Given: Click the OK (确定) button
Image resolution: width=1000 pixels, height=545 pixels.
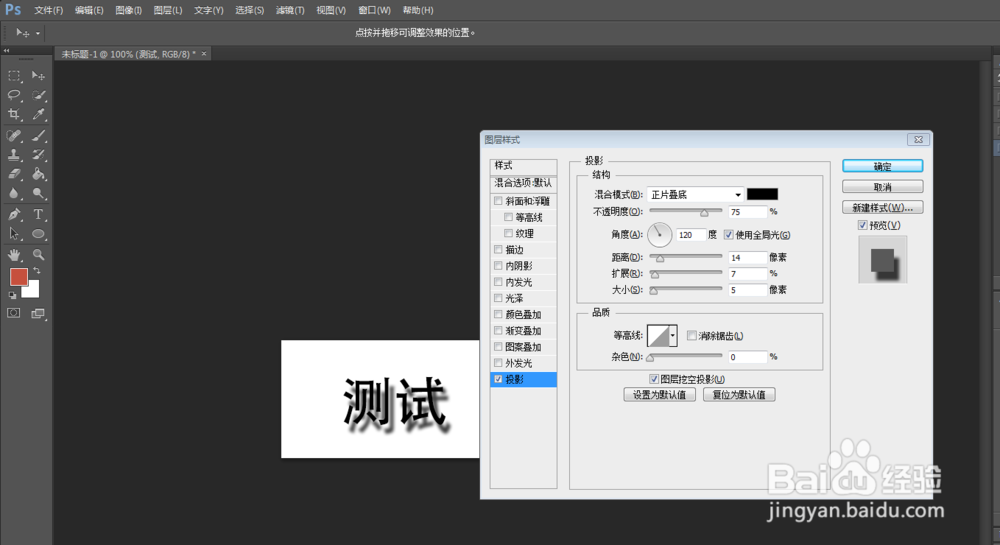Looking at the screenshot, I should [883, 166].
